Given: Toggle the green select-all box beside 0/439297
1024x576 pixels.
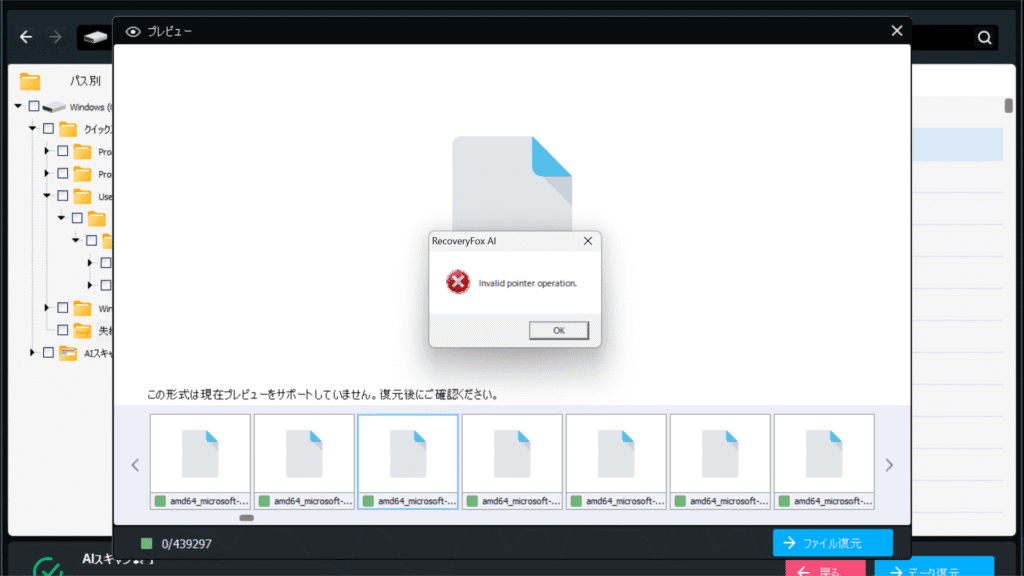Looking at the screenshot, I should (x=146, y=543).
